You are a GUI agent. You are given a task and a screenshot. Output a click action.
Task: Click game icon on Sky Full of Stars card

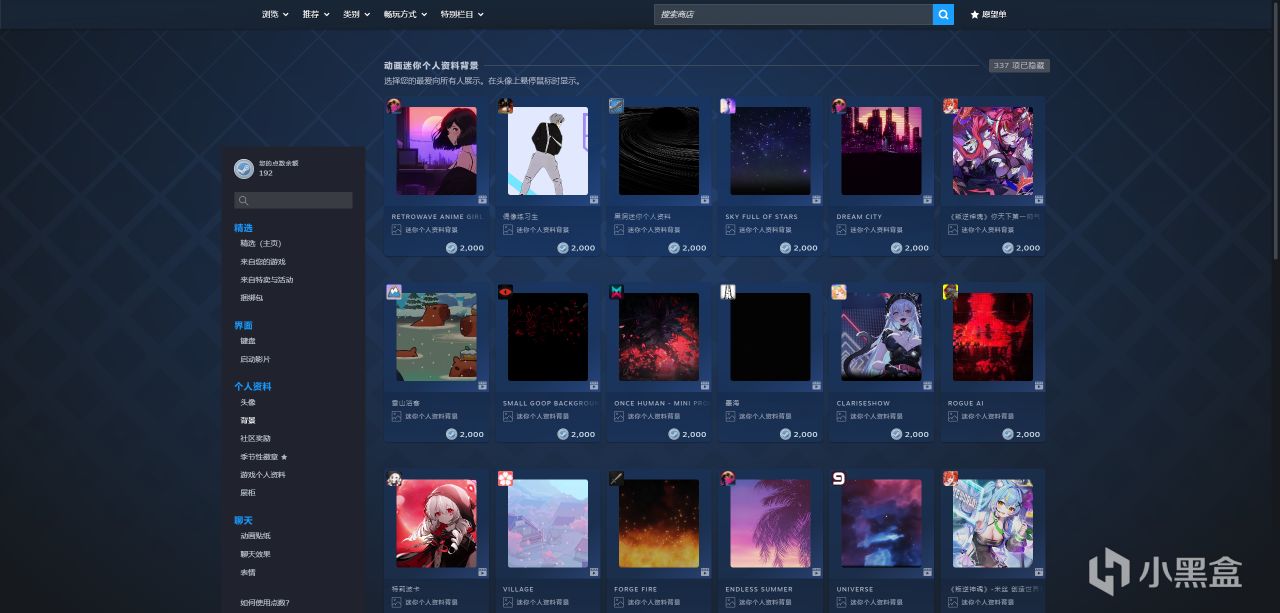coord(727,106)
